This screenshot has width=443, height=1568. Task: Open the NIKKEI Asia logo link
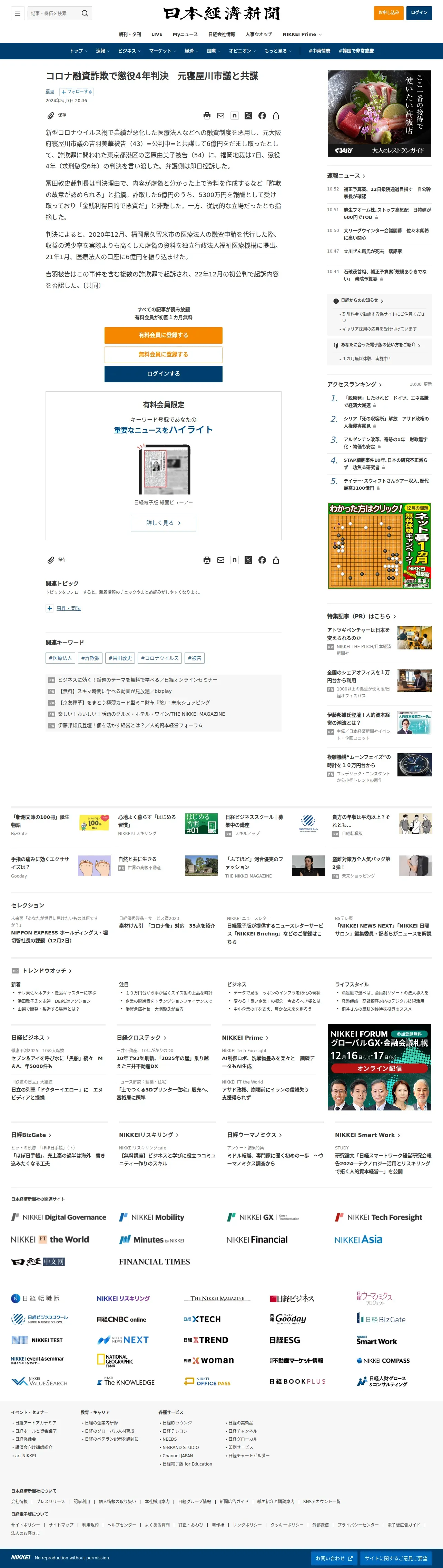coord(358,1239)
